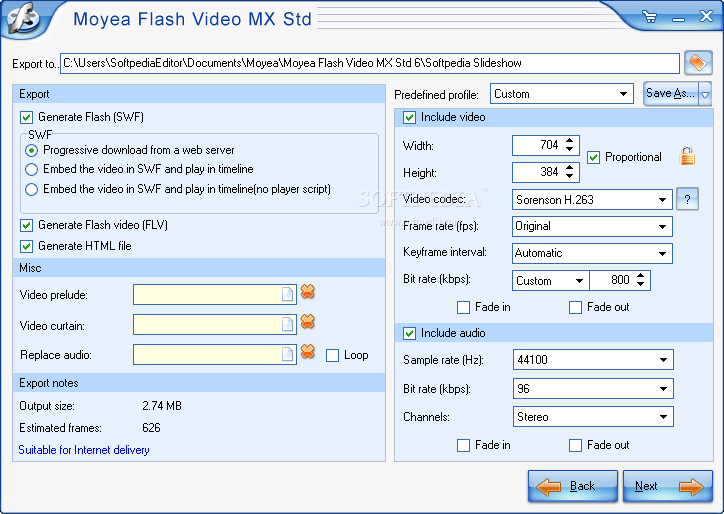Image resolution: width=724 pixels, height=514 pixels.
Task: Clear Replace audio with orange X icon
Action: click(x=308, y=351)
